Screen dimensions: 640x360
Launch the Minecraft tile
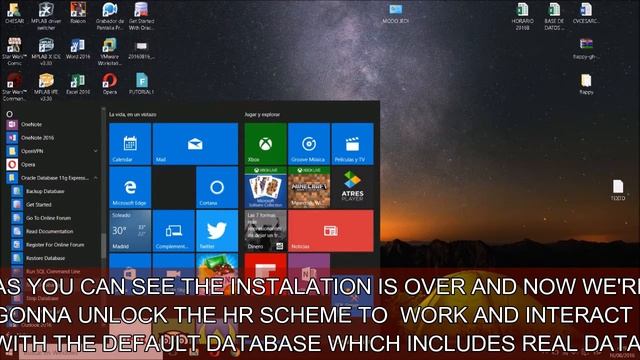click(309, 187)
